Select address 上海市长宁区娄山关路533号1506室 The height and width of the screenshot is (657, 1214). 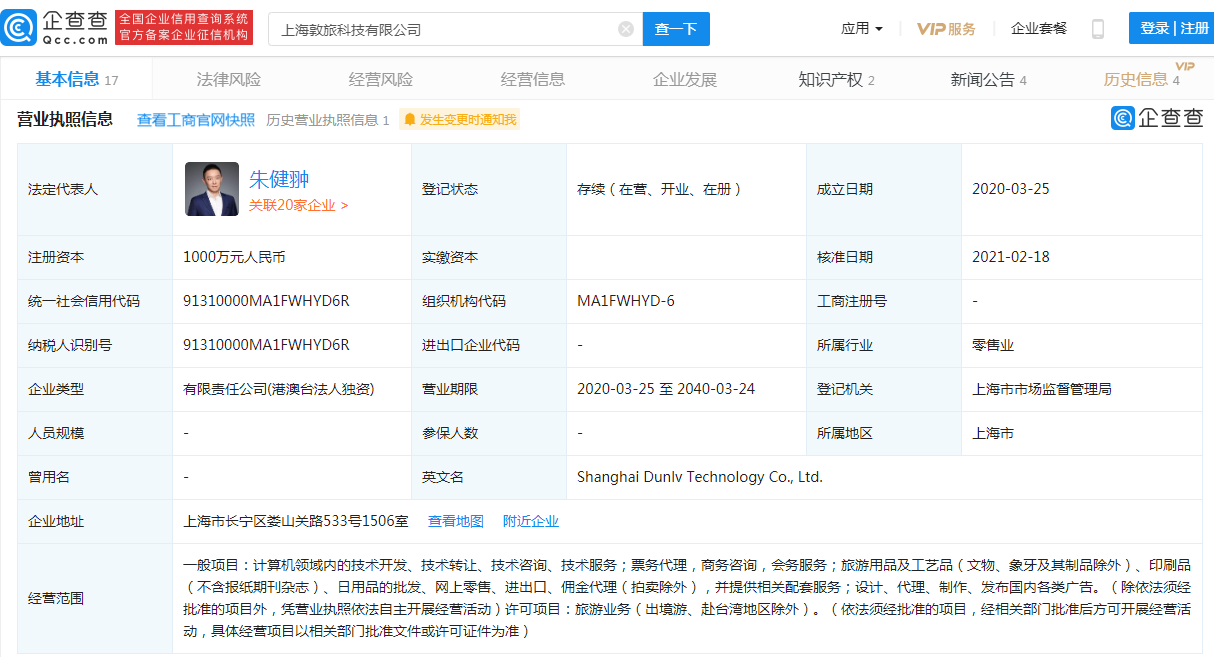pos(296,521)
